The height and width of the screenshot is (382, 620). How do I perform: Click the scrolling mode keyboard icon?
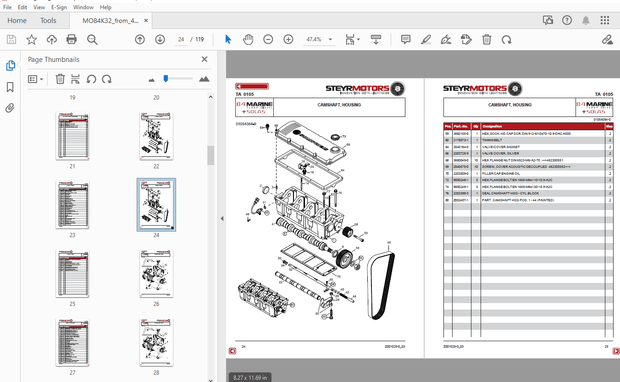(x=376, y=40)
